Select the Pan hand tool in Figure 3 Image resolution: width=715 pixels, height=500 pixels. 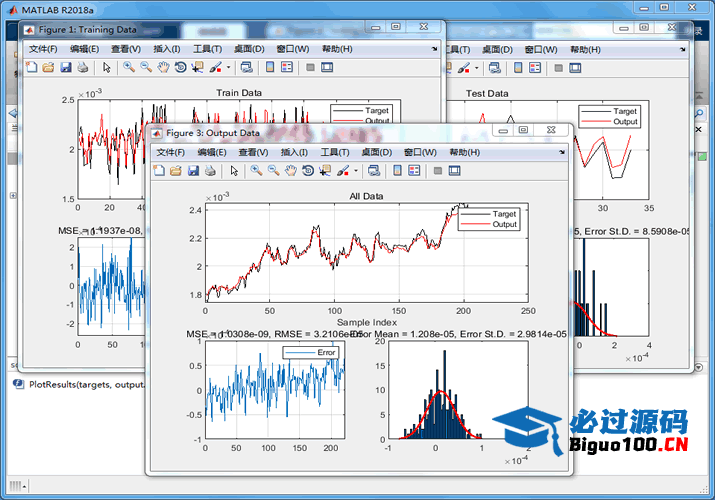290,171
